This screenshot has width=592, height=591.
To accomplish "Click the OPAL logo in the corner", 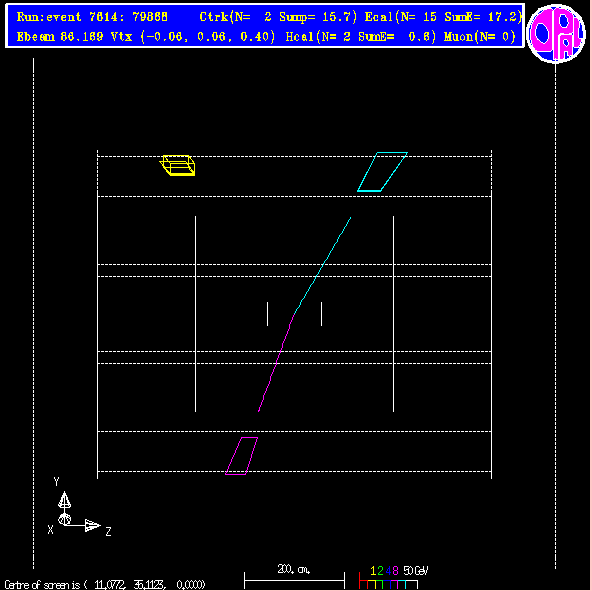I will pos(555,33).
